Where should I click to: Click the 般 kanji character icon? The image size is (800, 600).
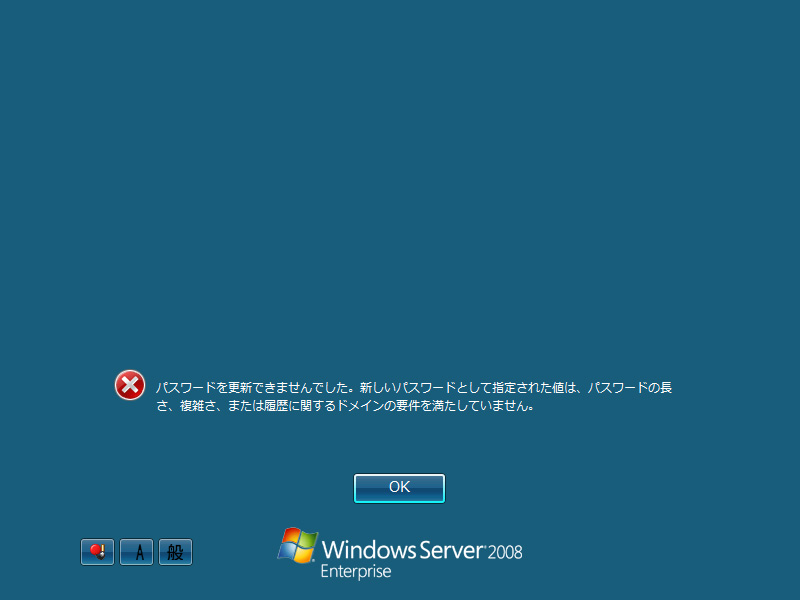[x=176, y=552]
